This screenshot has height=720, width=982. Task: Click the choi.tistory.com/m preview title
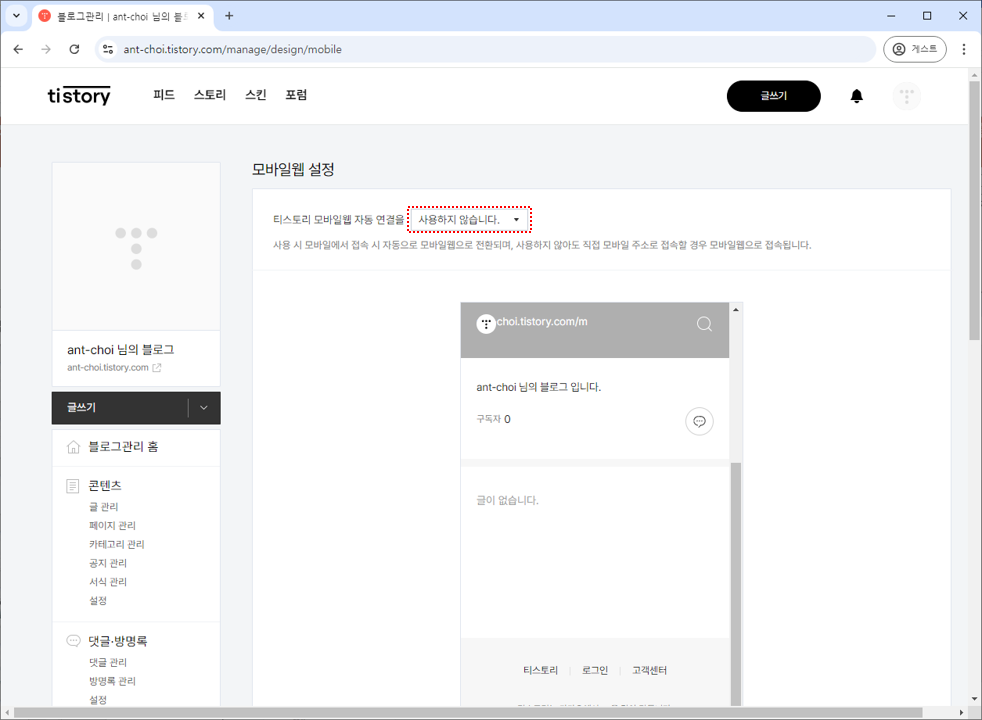542,322
